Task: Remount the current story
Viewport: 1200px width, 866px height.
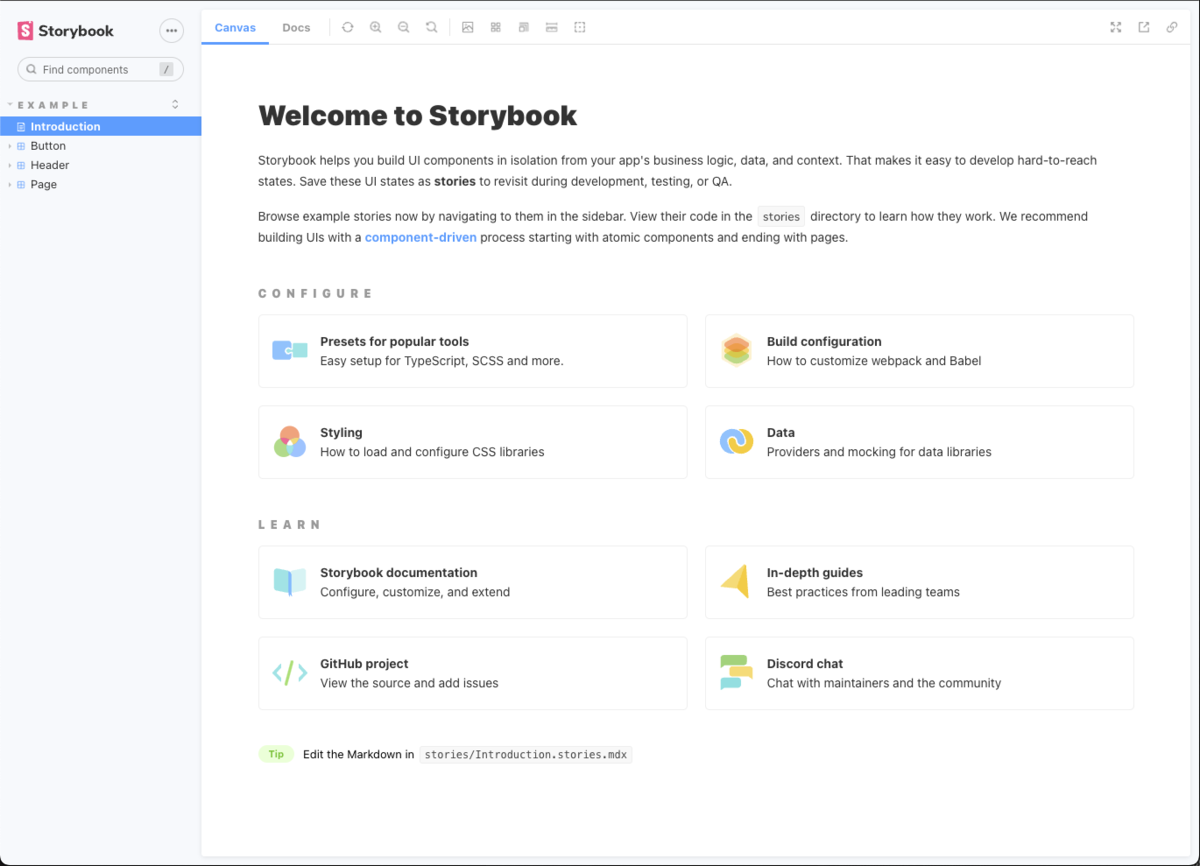Action: coord(347,27)
